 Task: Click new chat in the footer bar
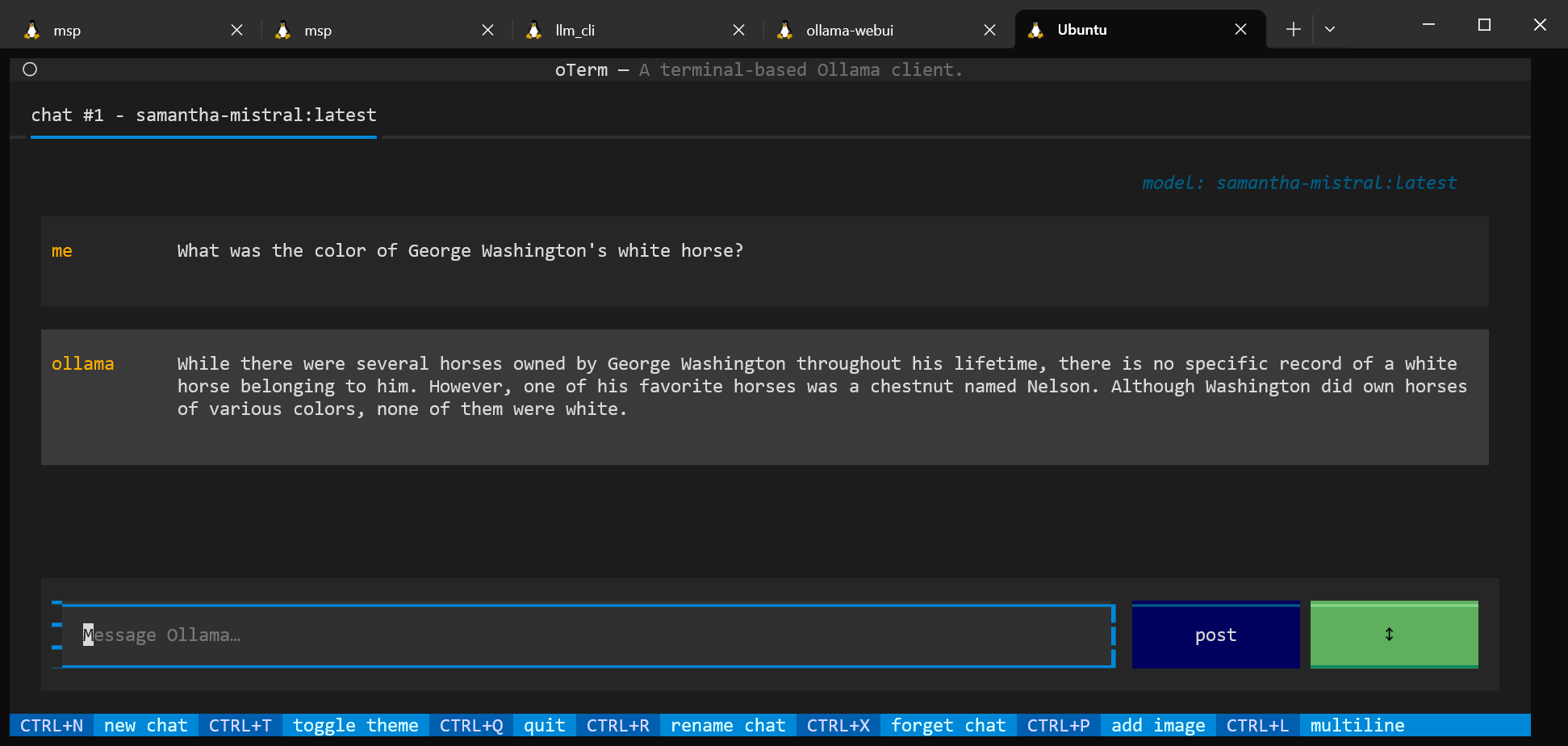pos(145,725)
